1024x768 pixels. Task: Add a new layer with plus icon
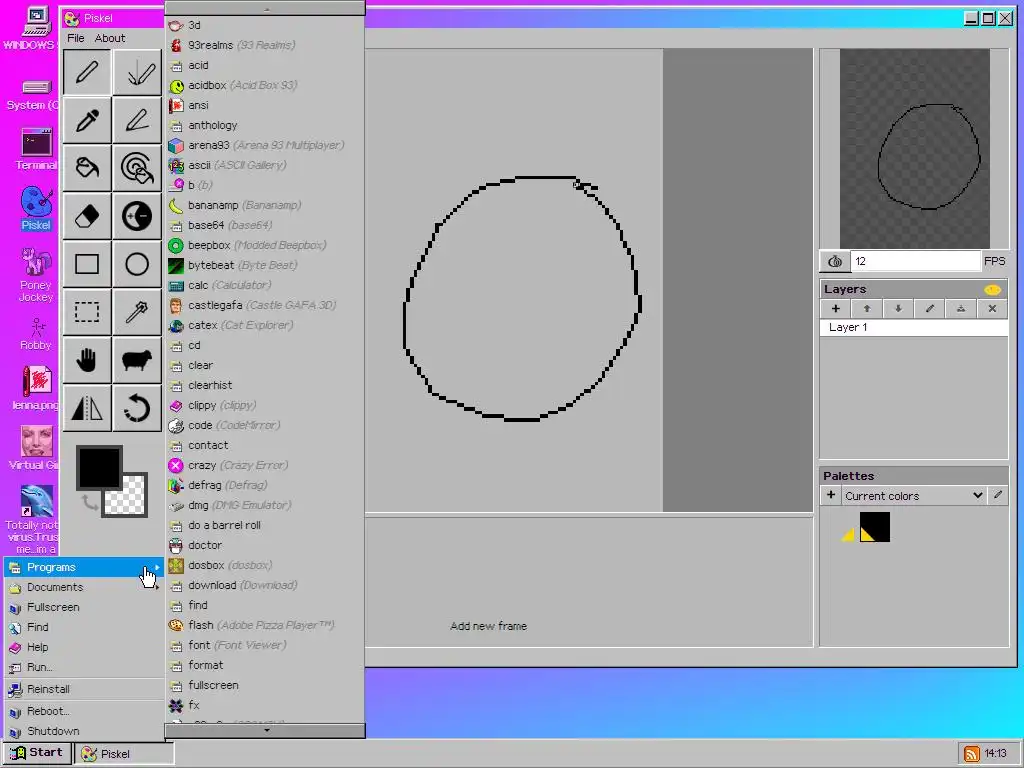(x=835, y=308)
